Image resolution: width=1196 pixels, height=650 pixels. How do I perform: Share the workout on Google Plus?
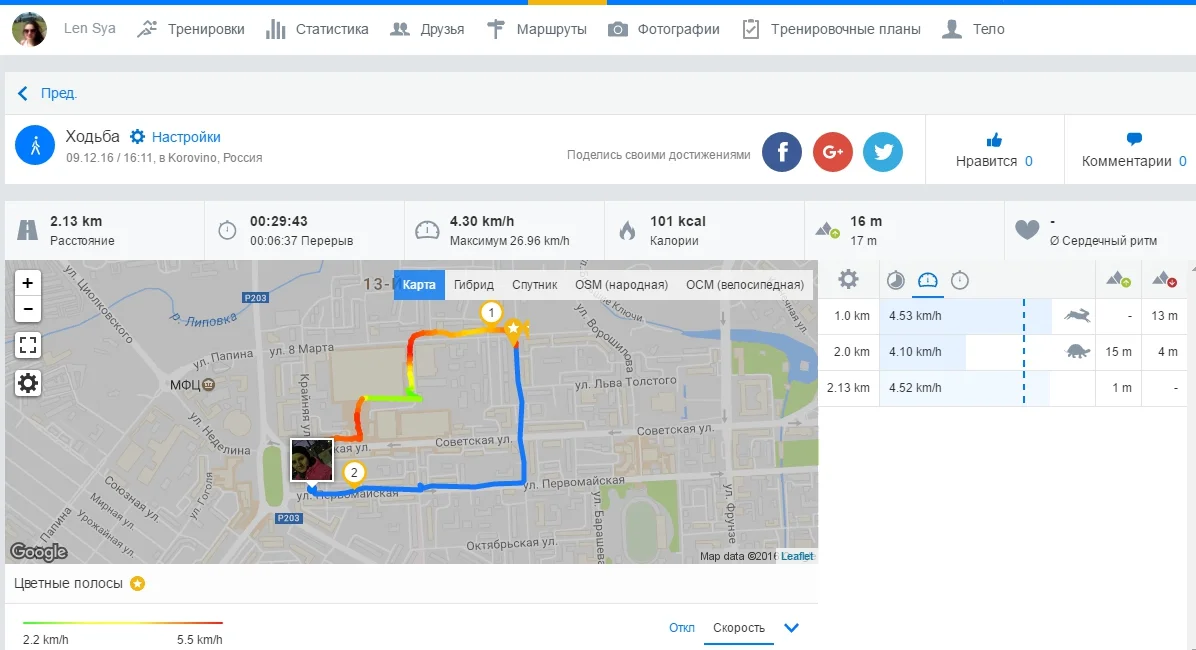point(832,152)
